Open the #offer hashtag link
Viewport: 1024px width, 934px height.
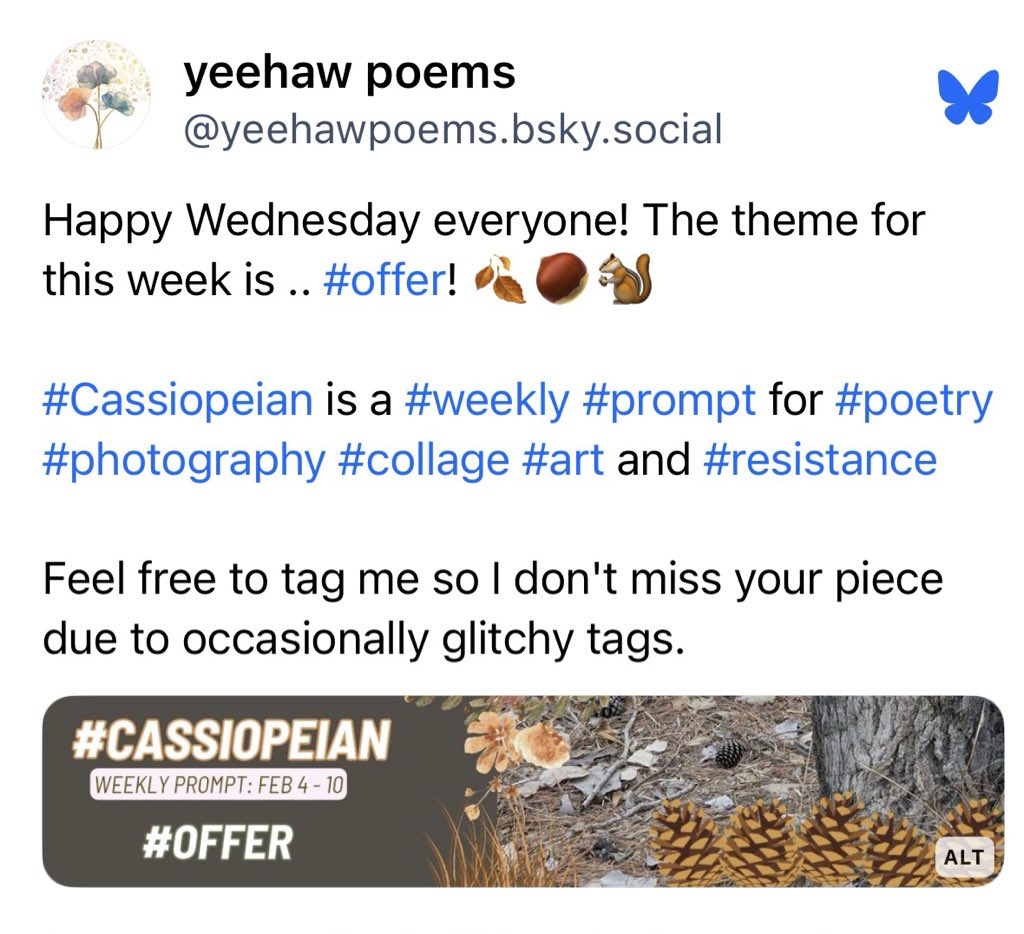[x=384, y=281]
